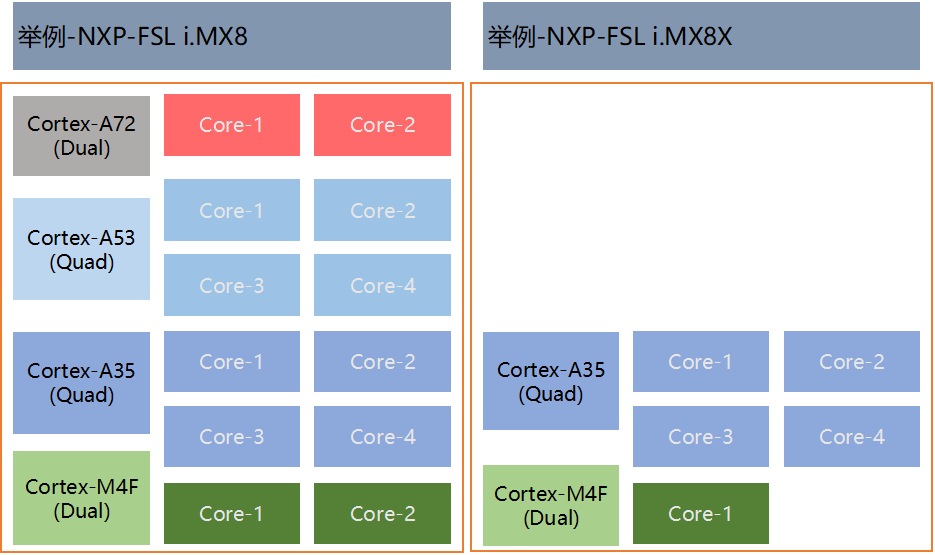Select the i.MX8 Cortex-A35 (Quad) block
Screen dimensions: 935x555
point(82,383)
